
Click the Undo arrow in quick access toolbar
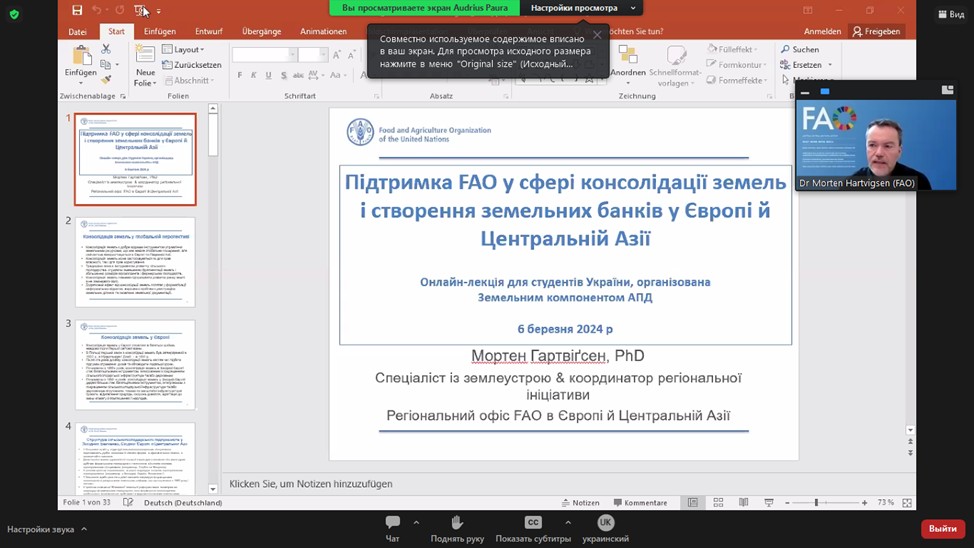click(96, 10)
